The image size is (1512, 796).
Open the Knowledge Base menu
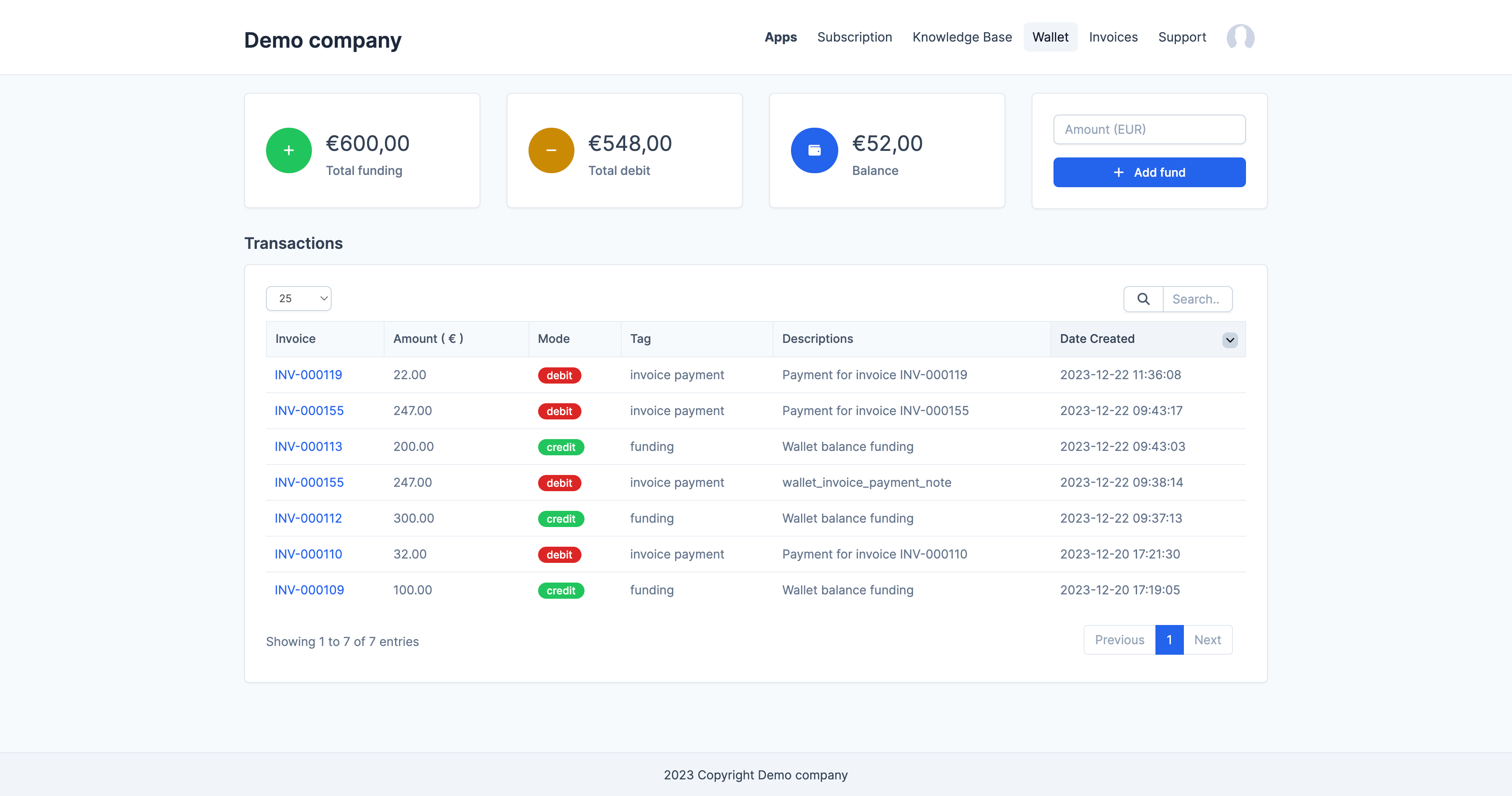(962, 37)
